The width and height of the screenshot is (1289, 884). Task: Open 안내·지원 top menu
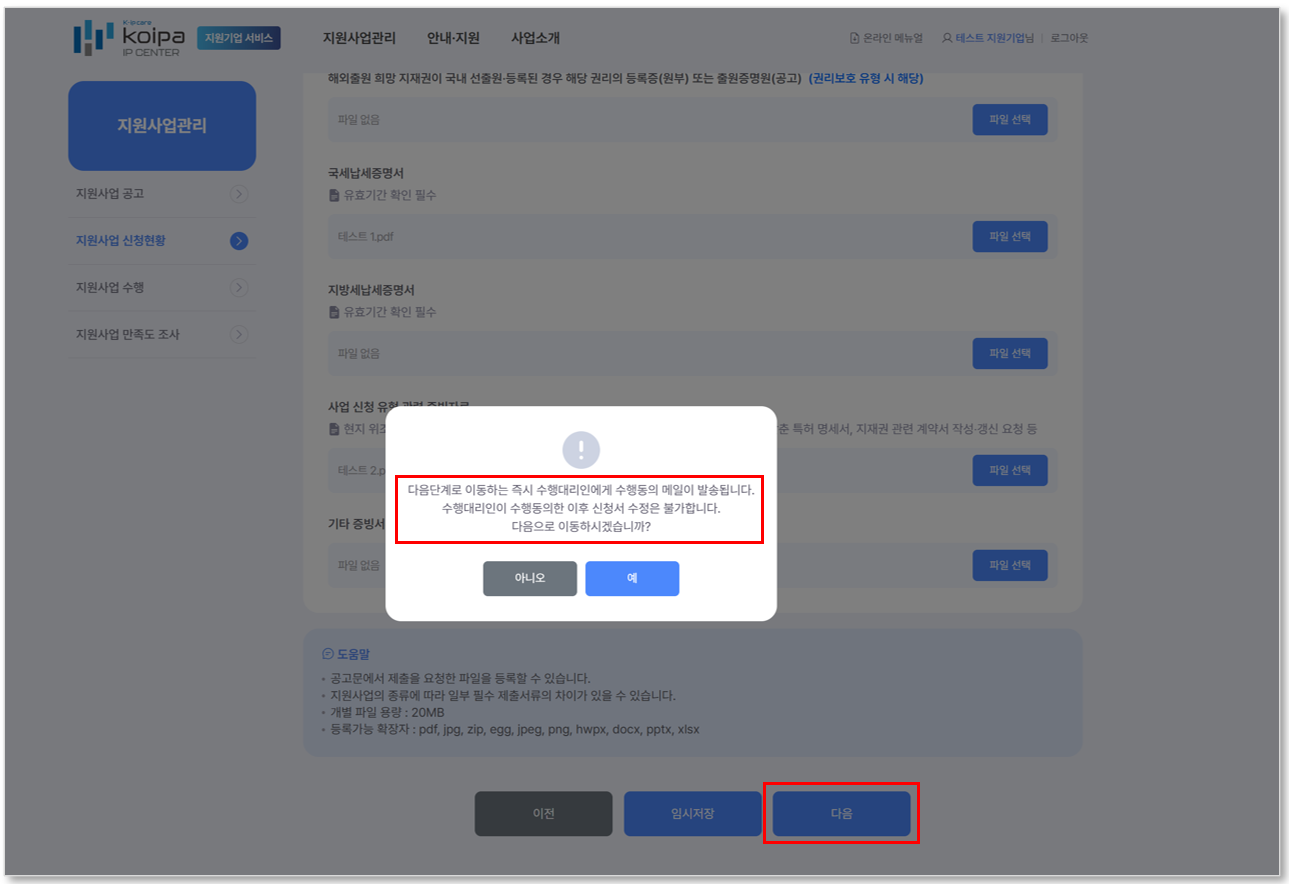tap(453, 38)
